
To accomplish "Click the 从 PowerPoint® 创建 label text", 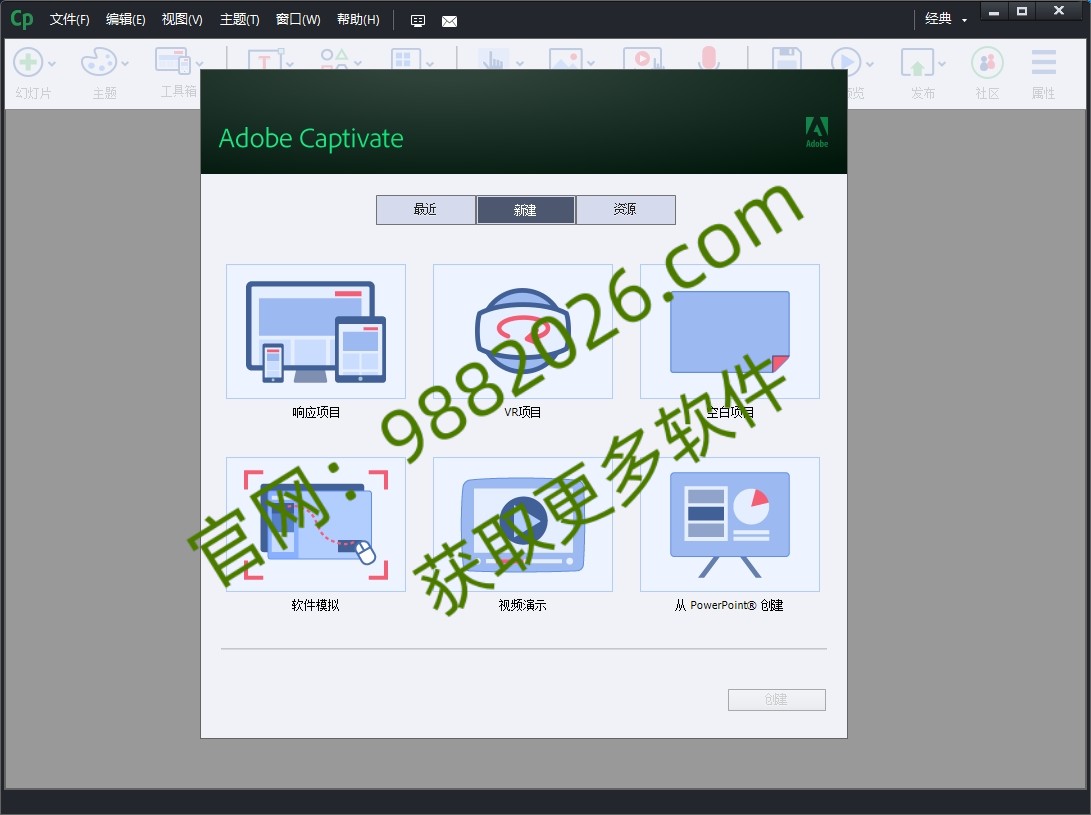I will coord(729,605).
